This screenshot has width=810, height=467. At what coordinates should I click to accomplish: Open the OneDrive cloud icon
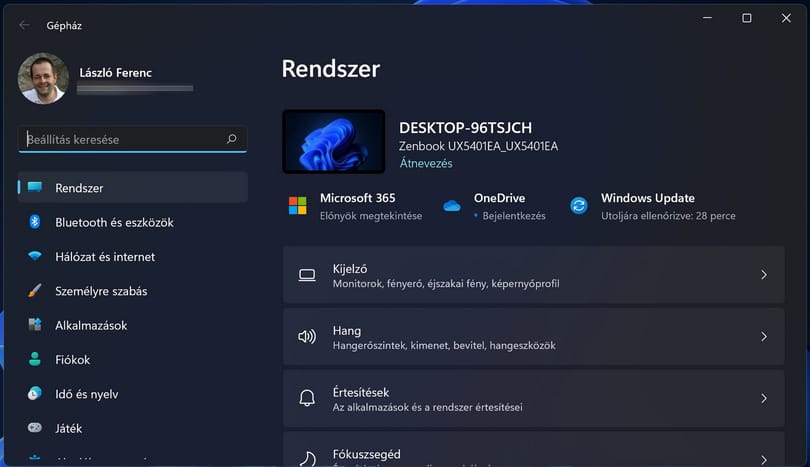pos(451,206)
